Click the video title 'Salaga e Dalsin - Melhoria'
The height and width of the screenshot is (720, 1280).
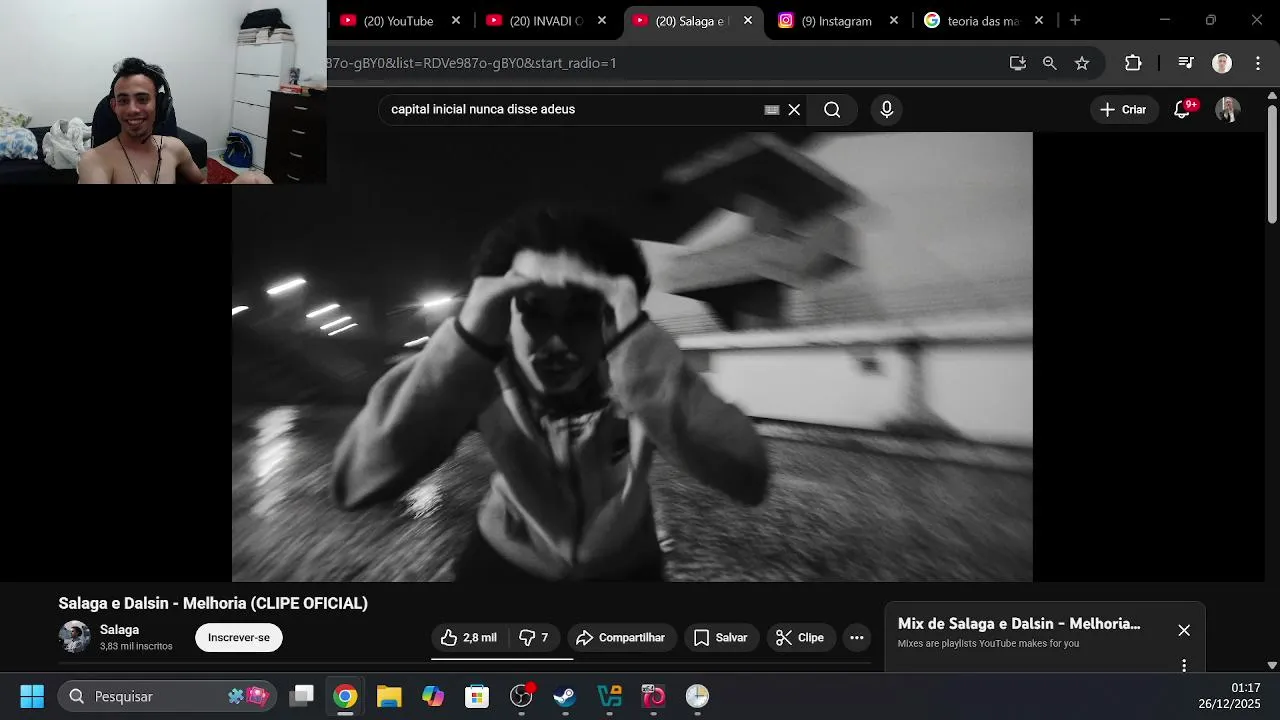click(x=213, y=603)
